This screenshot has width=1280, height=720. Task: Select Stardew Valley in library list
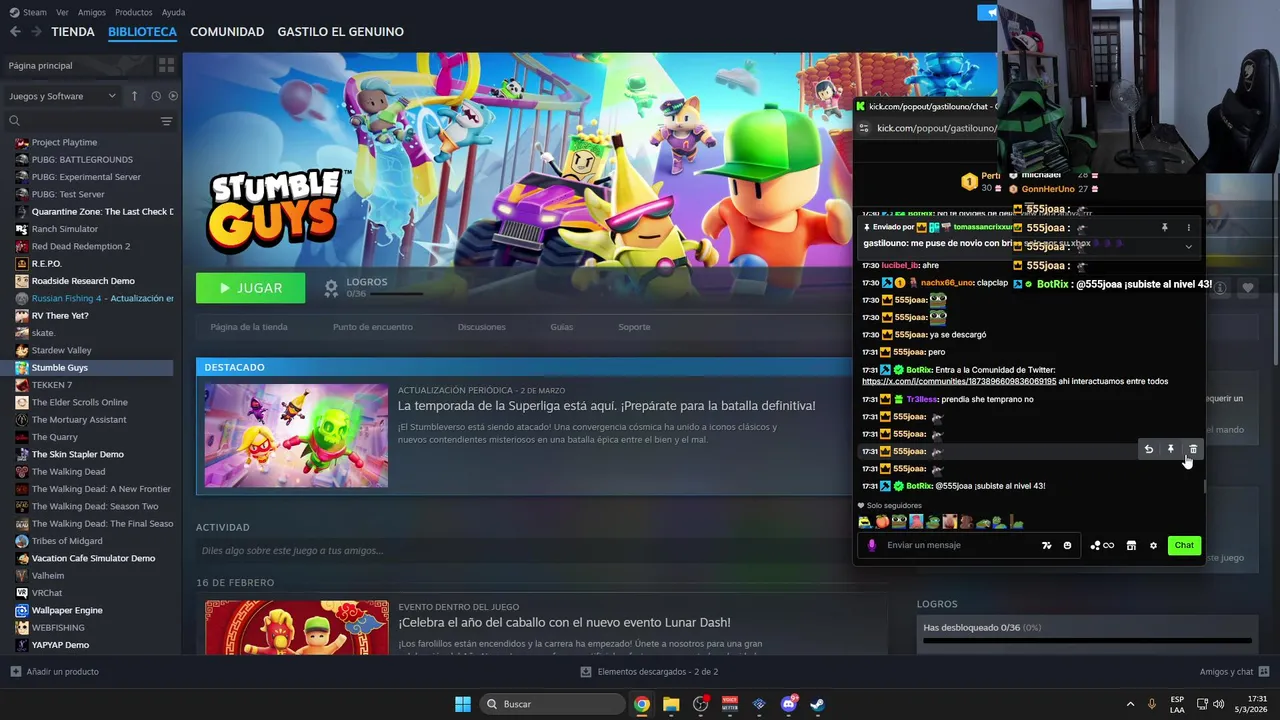coord(61,350)
